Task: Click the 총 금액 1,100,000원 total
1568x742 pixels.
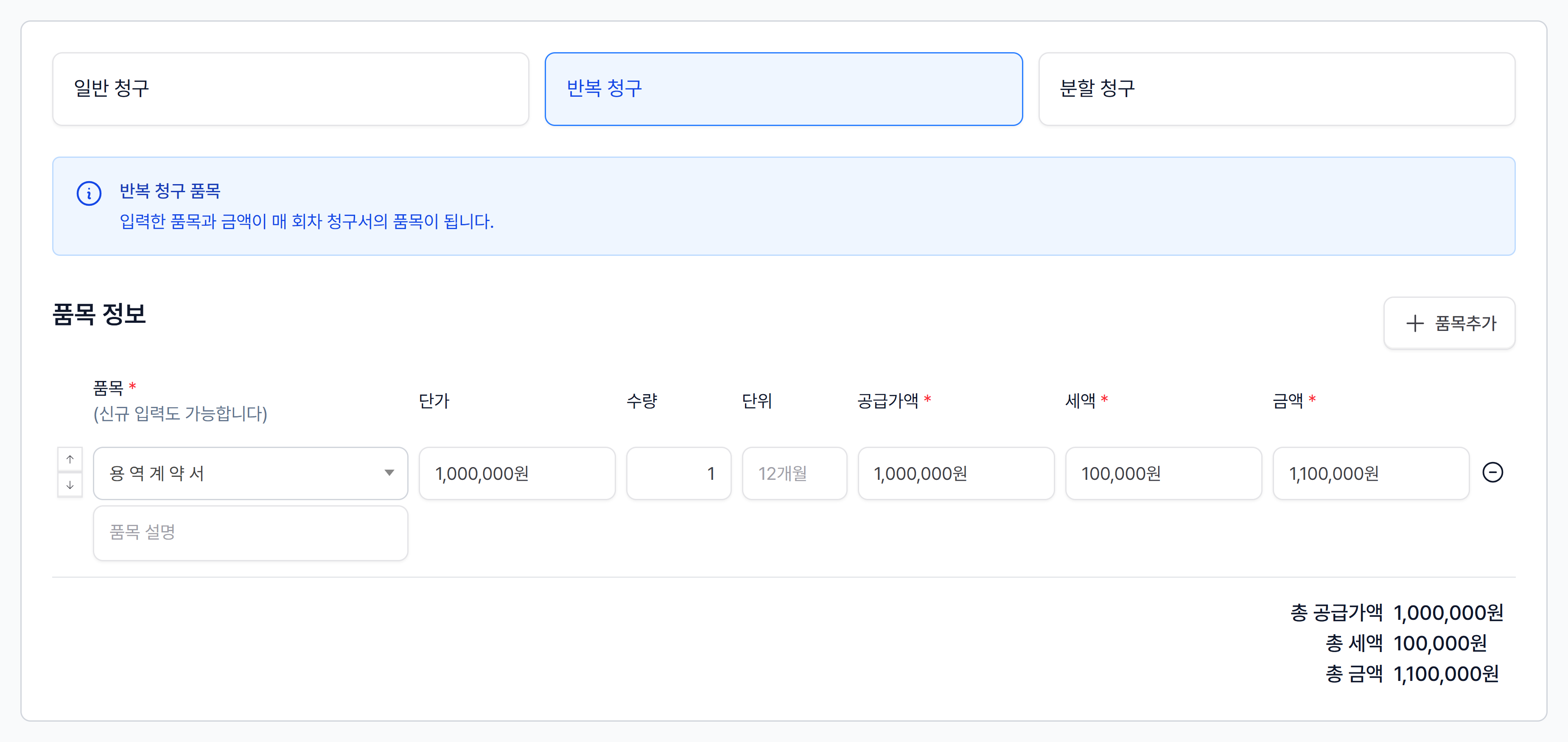Action: tap(1412, 674)
